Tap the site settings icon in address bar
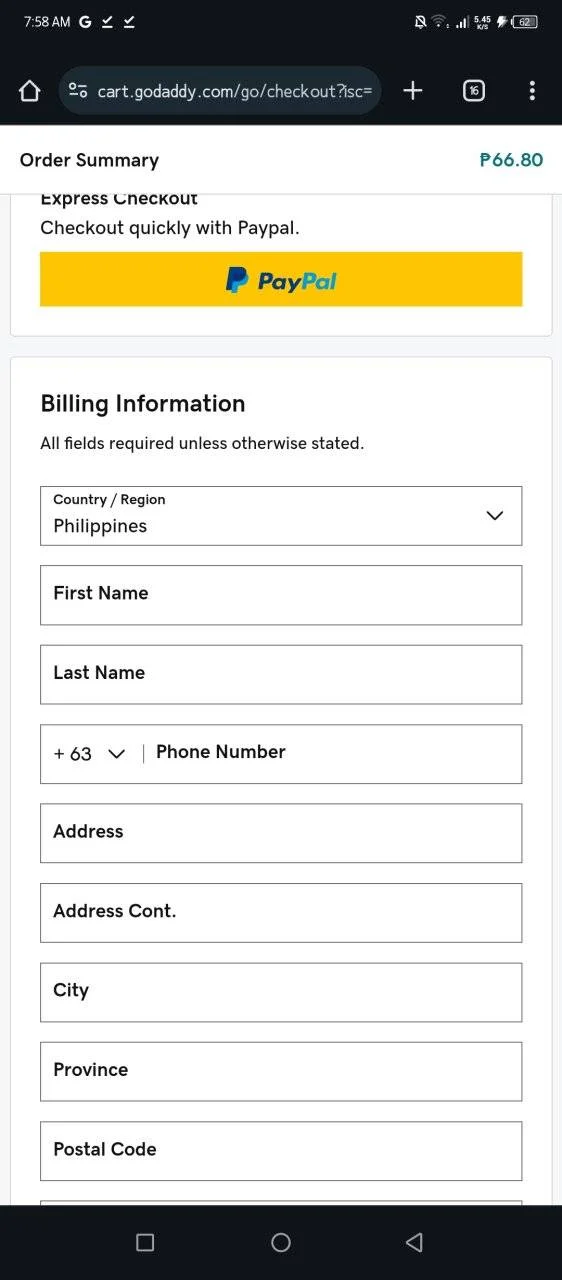The height and width of the screenshot is (1280, 562). pos(78,91)
